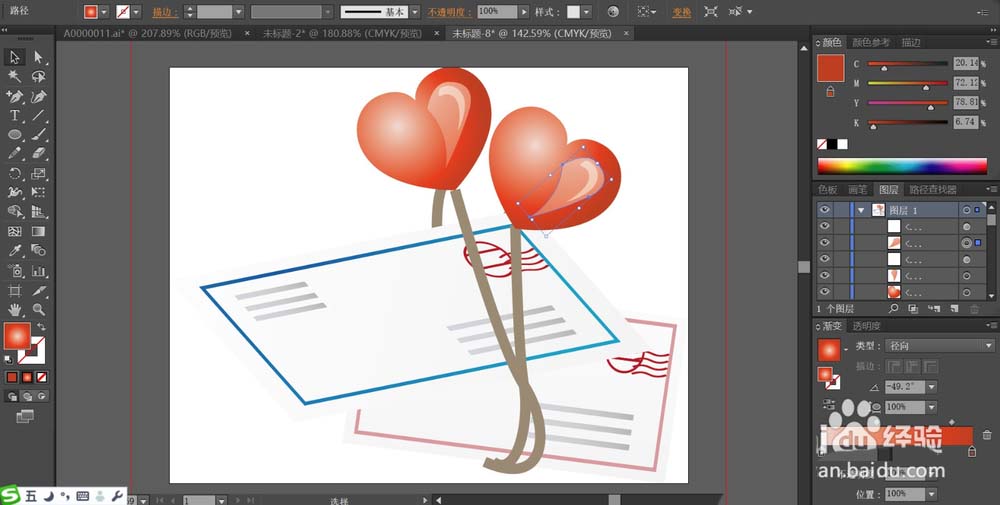This screenshot has height=505, width=1000.
Task: Select the Eyedropper tool
Action: pos(14,251)
